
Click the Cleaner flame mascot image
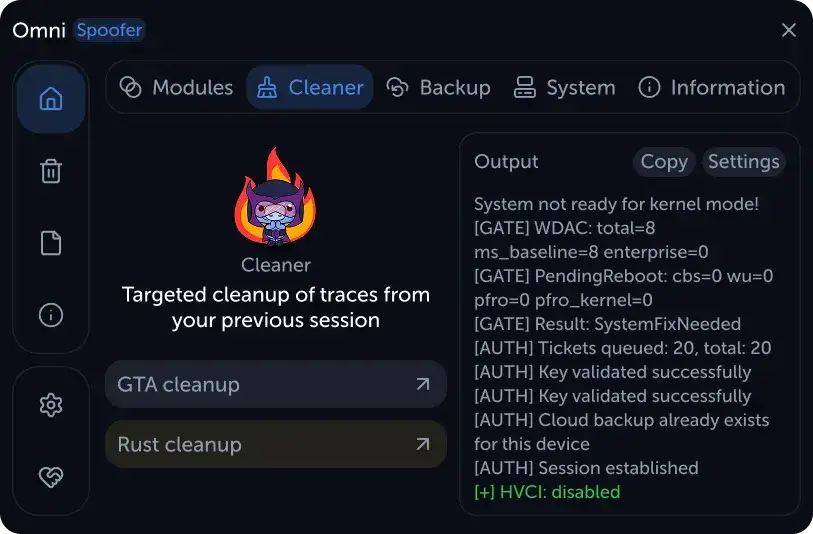coord(275,197)
